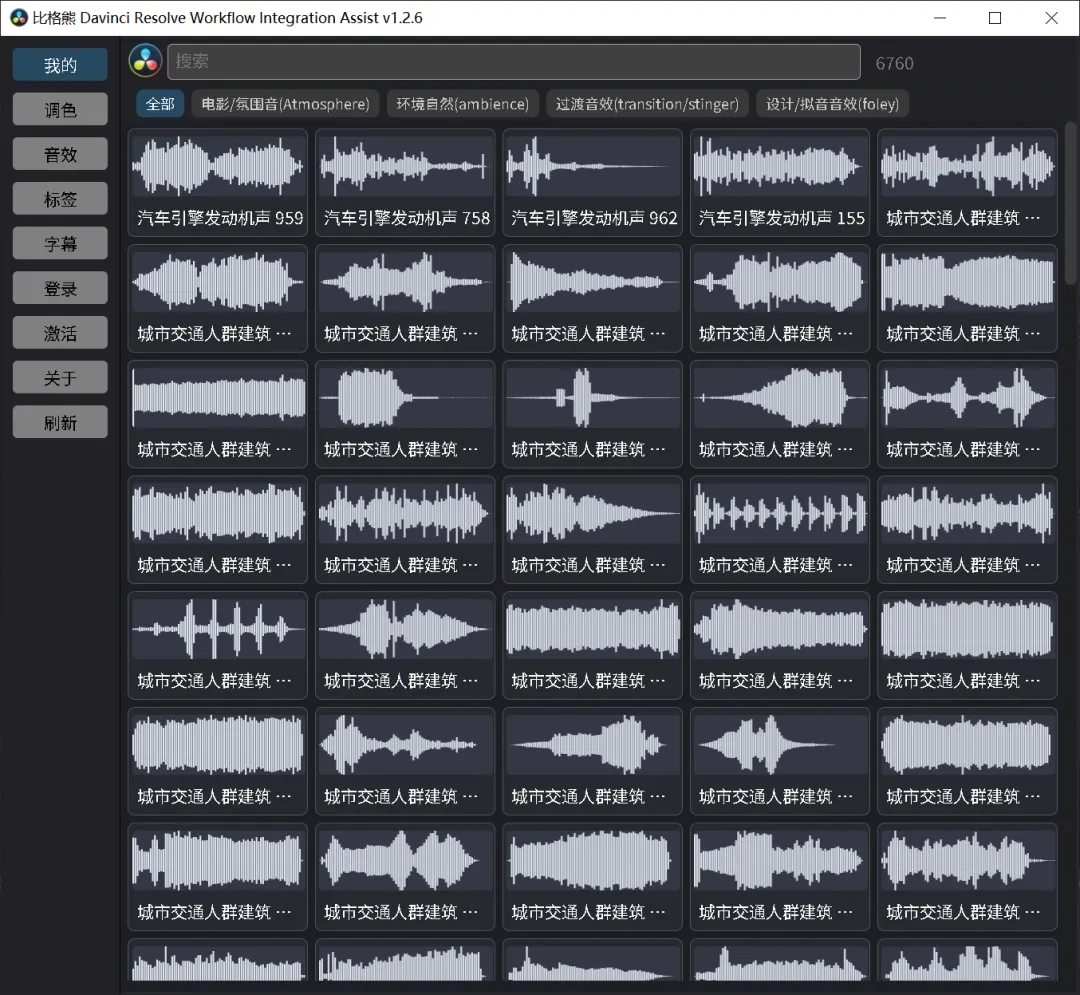The width and height of the screenshot is (1080, 995).
Task: Click the vertical scrollbar of sound list
Action: point(1070,203)
